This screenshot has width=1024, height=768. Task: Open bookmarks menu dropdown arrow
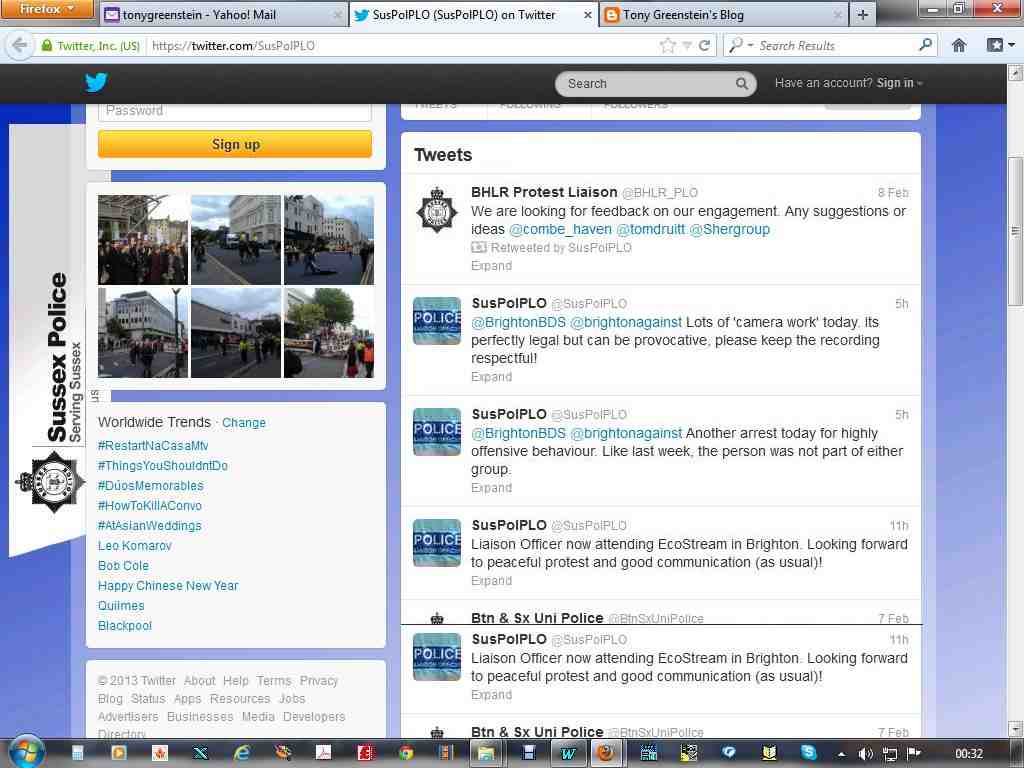[x=1011, y=45]
